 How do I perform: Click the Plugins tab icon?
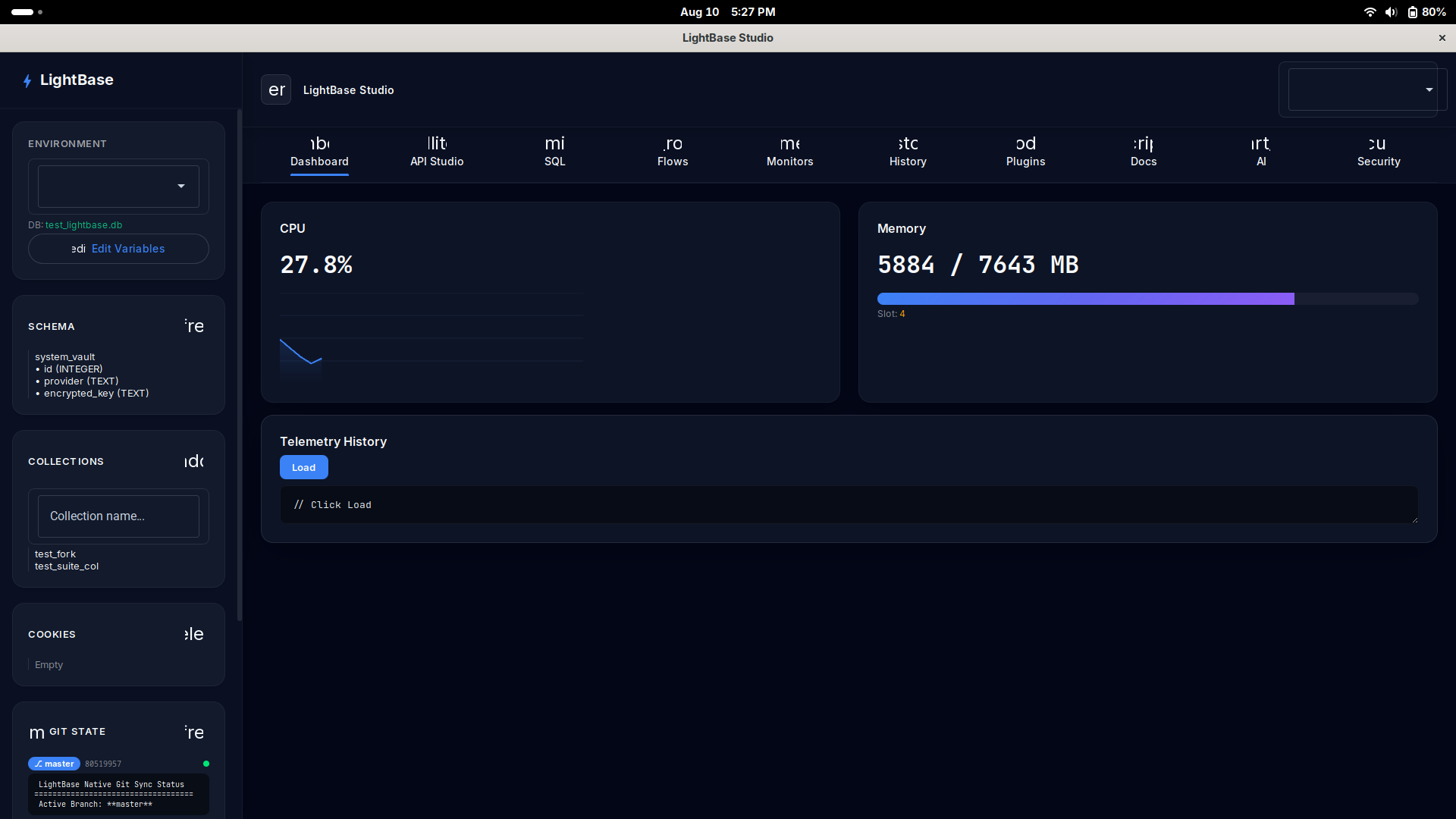tap(1025, 143)
